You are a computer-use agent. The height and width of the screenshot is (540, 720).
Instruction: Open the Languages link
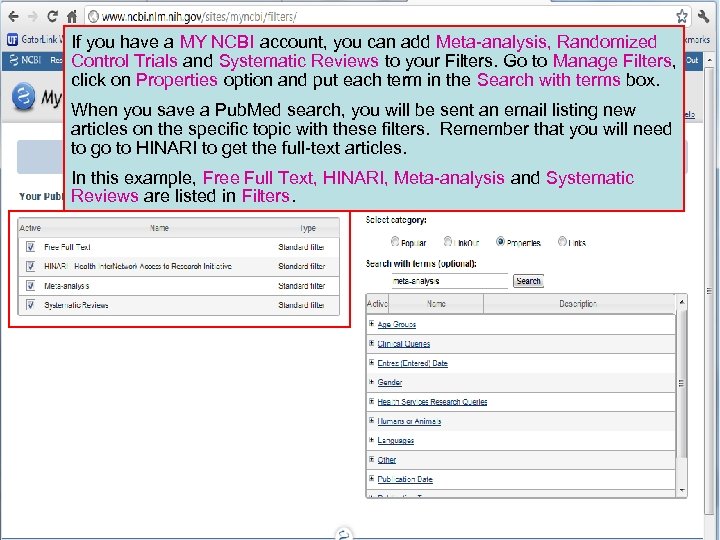(x=395, y=441)
